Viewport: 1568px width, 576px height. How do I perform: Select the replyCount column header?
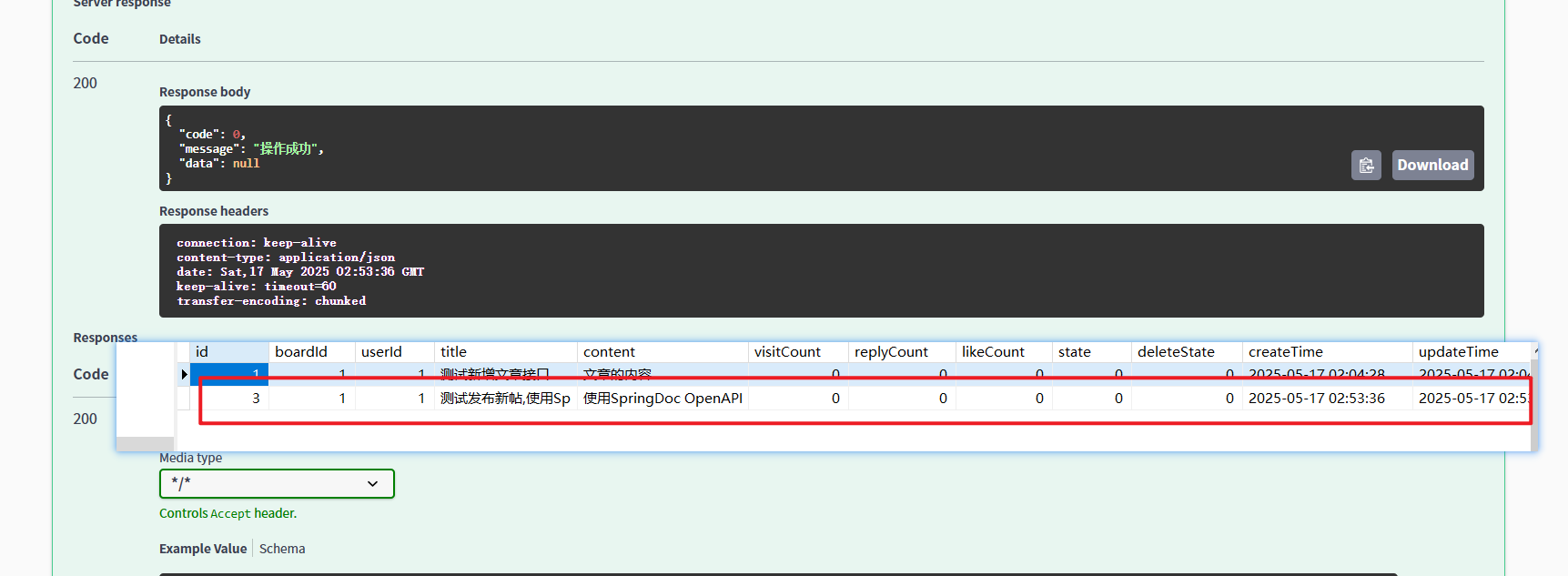[x=902, y=352]
